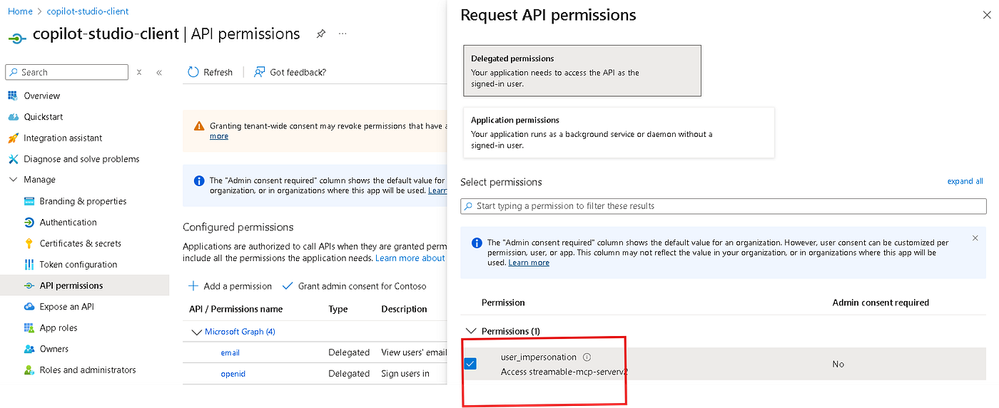
Task: Open Integration assistant rocket icon
Action: [14, 138]
